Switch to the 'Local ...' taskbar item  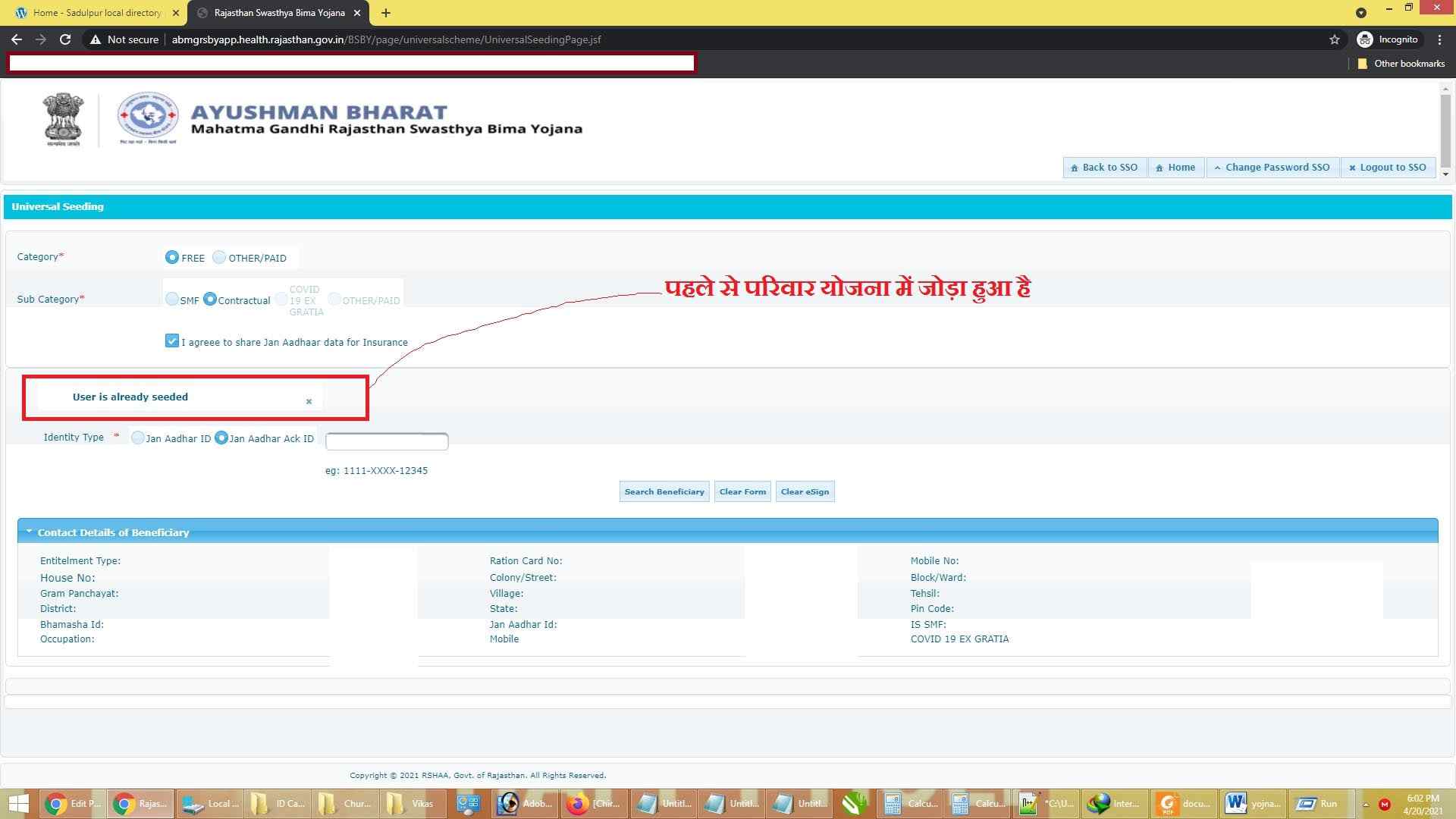click(210, 804)
